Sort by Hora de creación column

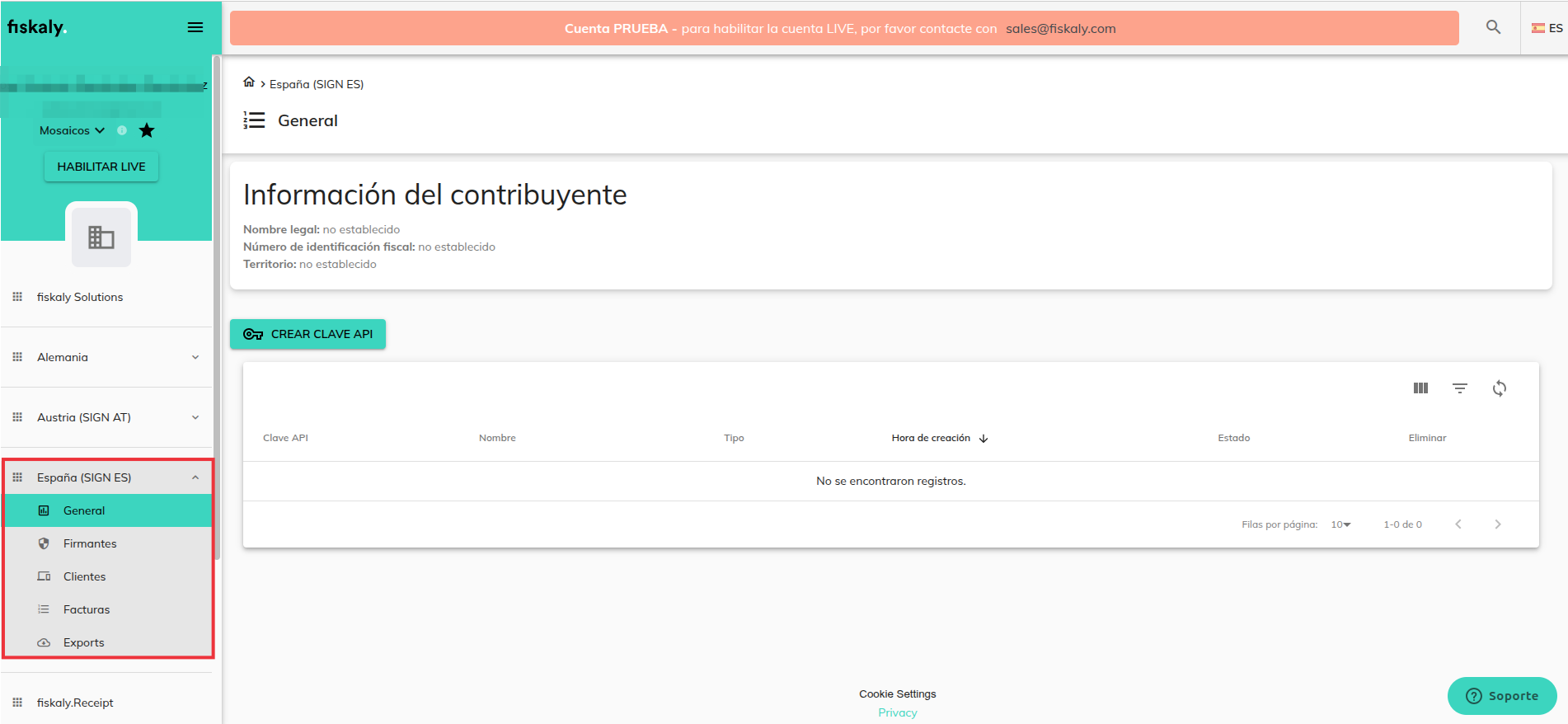(931, 438)
